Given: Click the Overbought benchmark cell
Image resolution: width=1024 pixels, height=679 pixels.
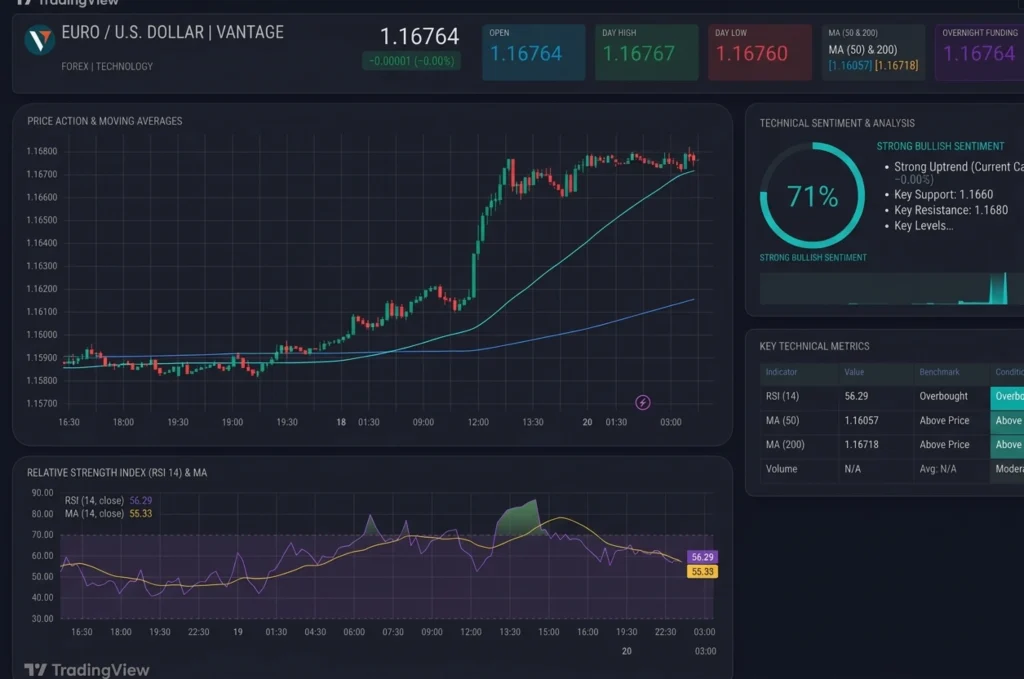Looking at the screenshot, I should [x=944, y=396].
